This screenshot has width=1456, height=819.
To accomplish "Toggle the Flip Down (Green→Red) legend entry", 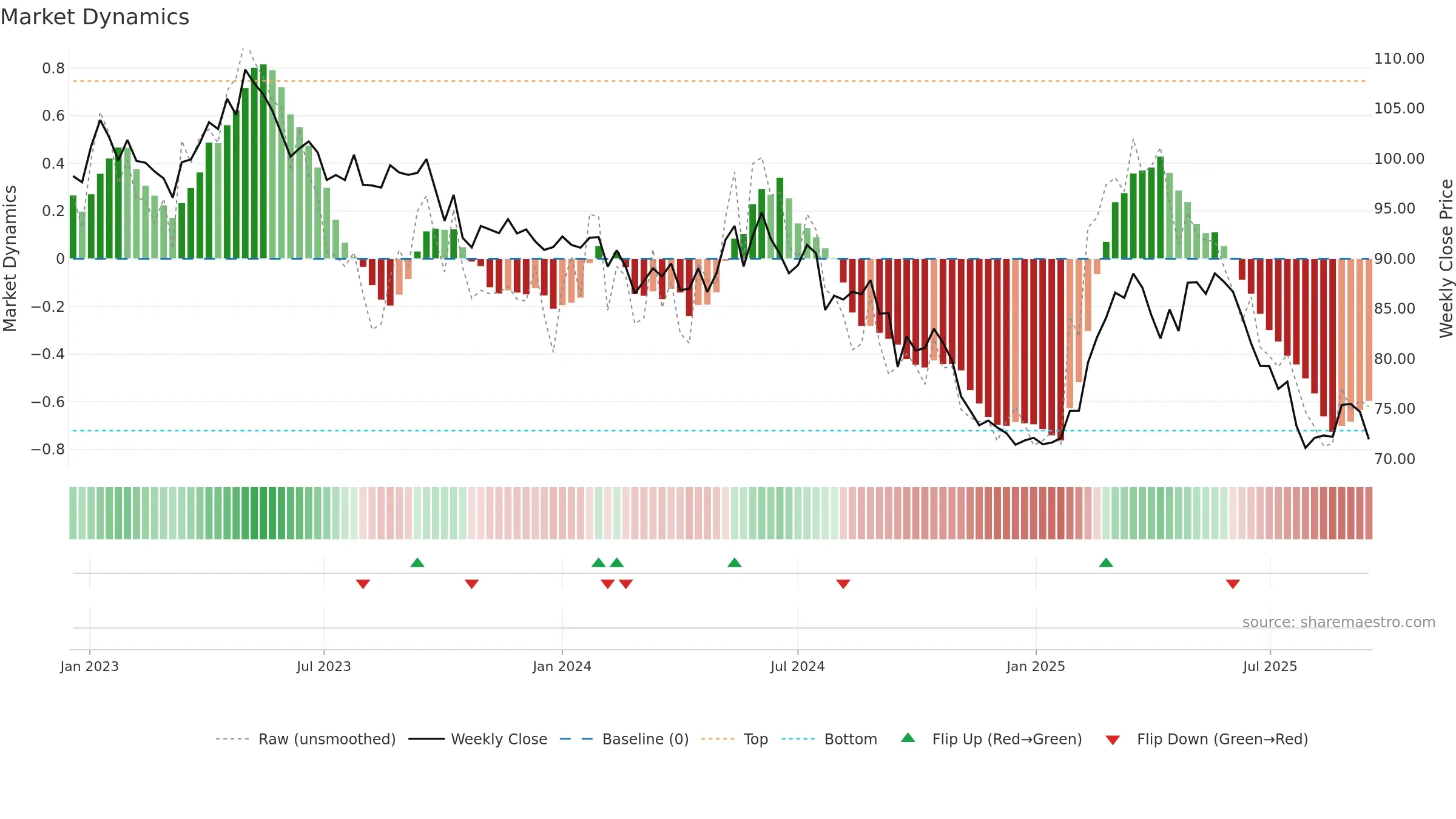I will pyautogui.click(x=1207, y=739).
